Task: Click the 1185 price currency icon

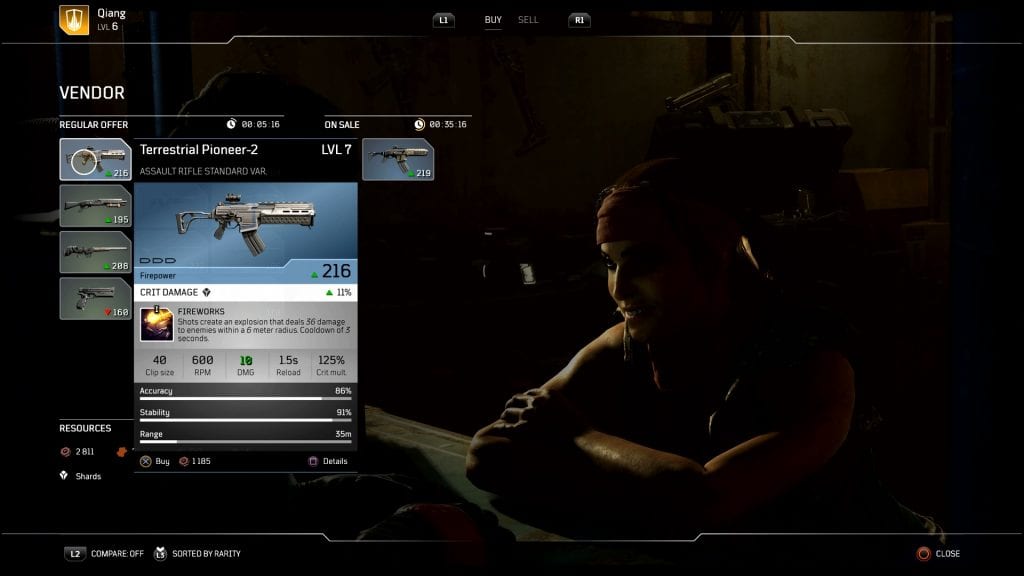Action: pos(184,461)
